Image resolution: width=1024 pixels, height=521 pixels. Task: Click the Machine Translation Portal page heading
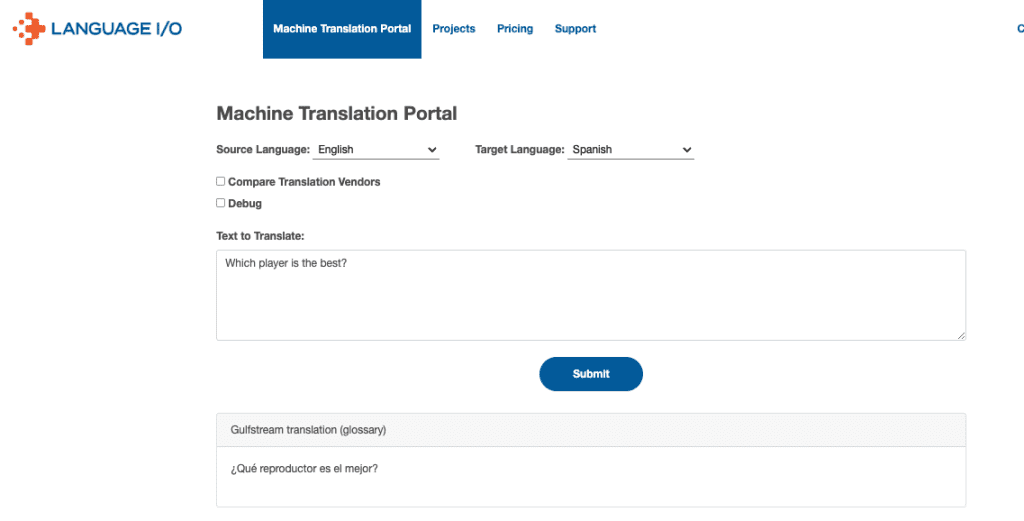(336, 114)
